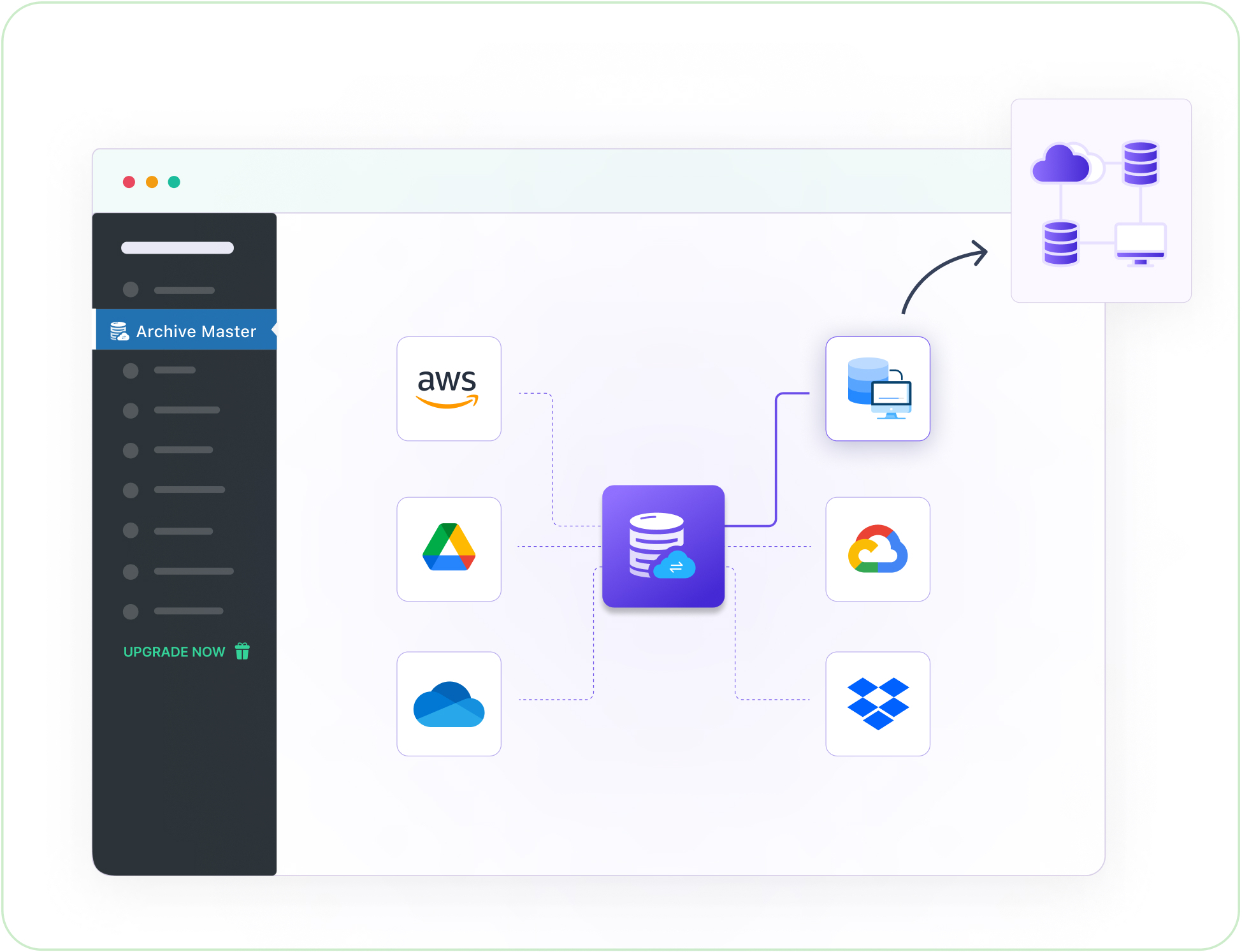Open the Archive Master sidebar menu item
Screen dimensions: 1242x952
point(186,330)
